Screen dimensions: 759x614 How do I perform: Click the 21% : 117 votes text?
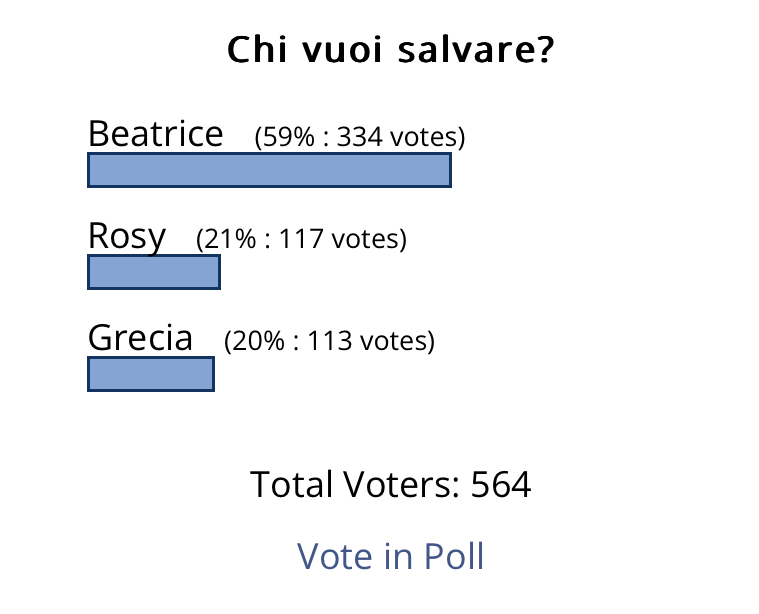tap(301, 239)
